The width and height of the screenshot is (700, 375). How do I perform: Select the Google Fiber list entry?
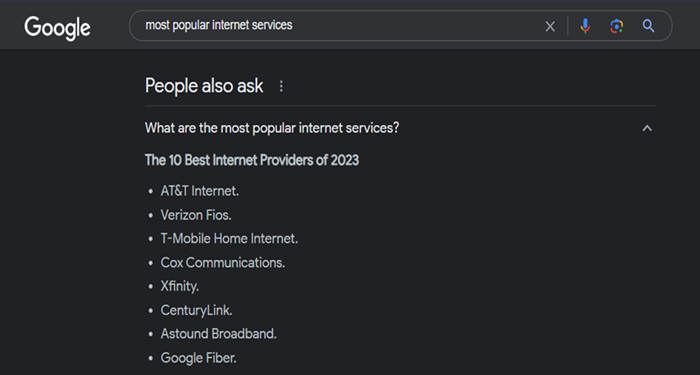click(199, 358)
